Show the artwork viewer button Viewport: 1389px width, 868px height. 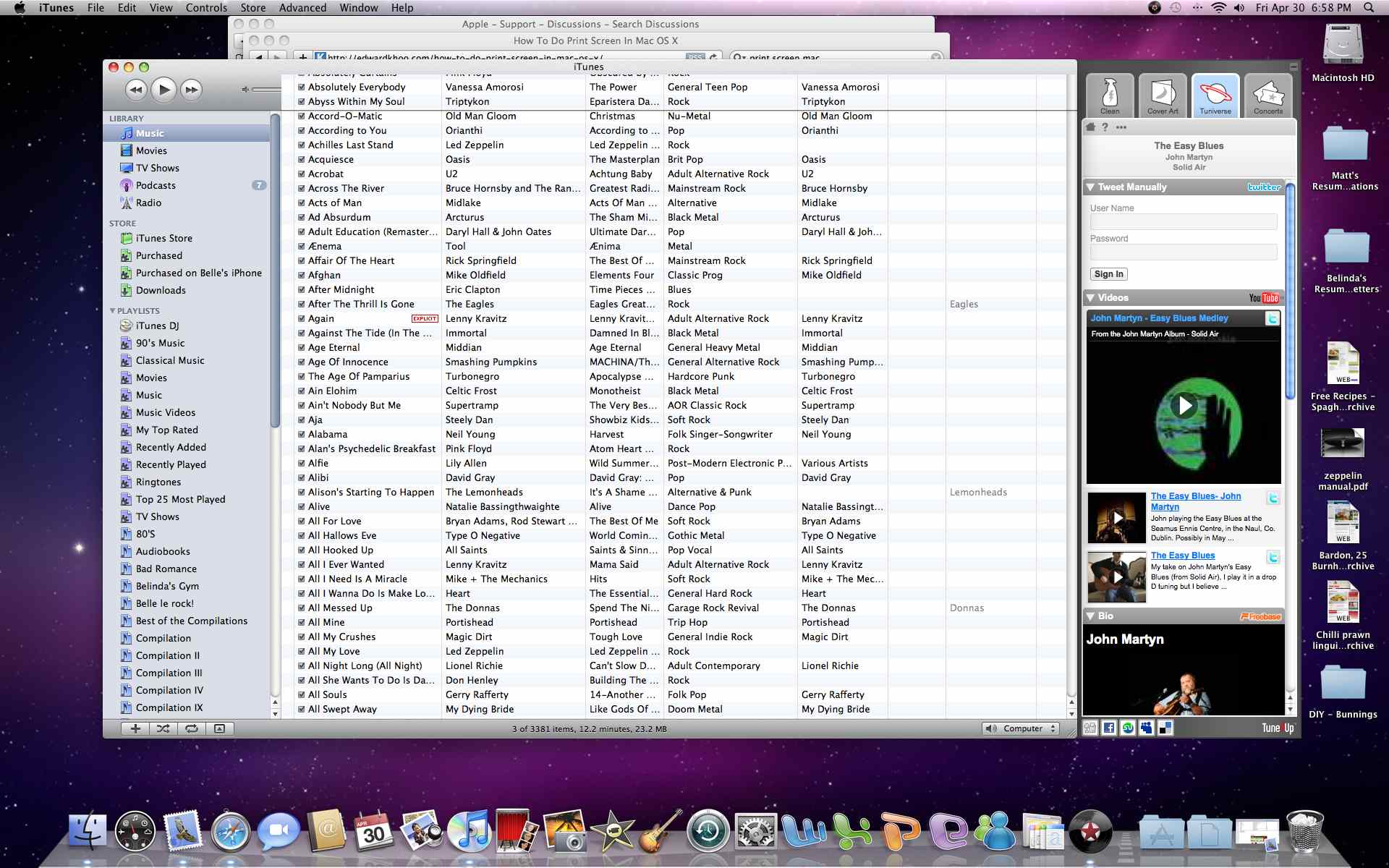point(220,728)
